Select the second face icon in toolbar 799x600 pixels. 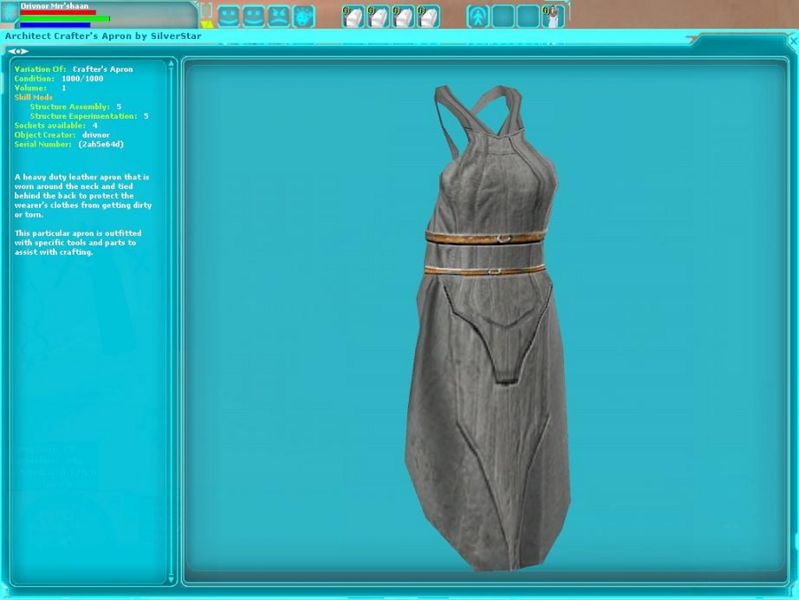tap(254, 16)
